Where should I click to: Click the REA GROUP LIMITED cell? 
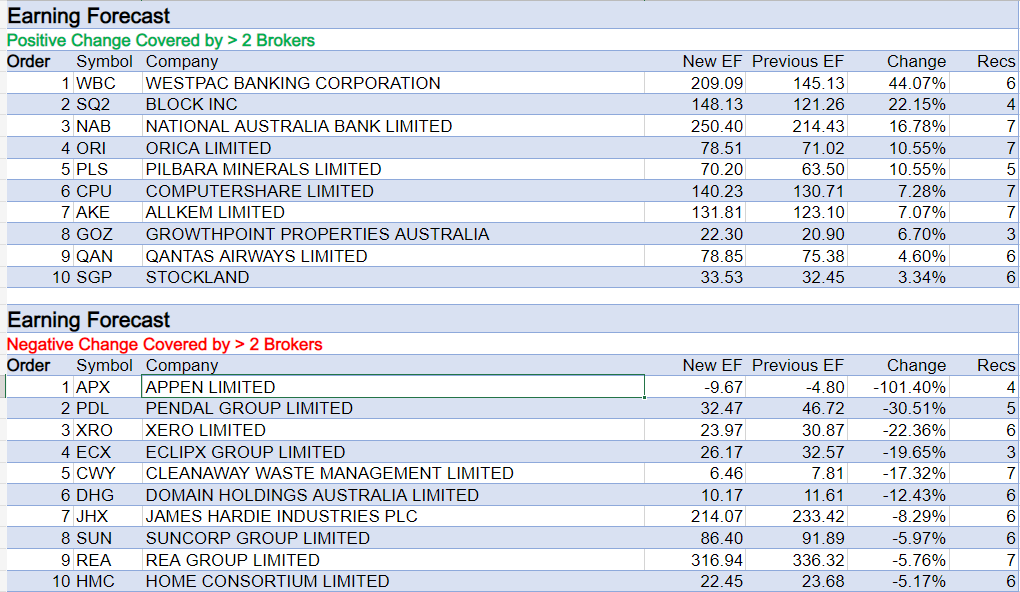click(233, 560)
